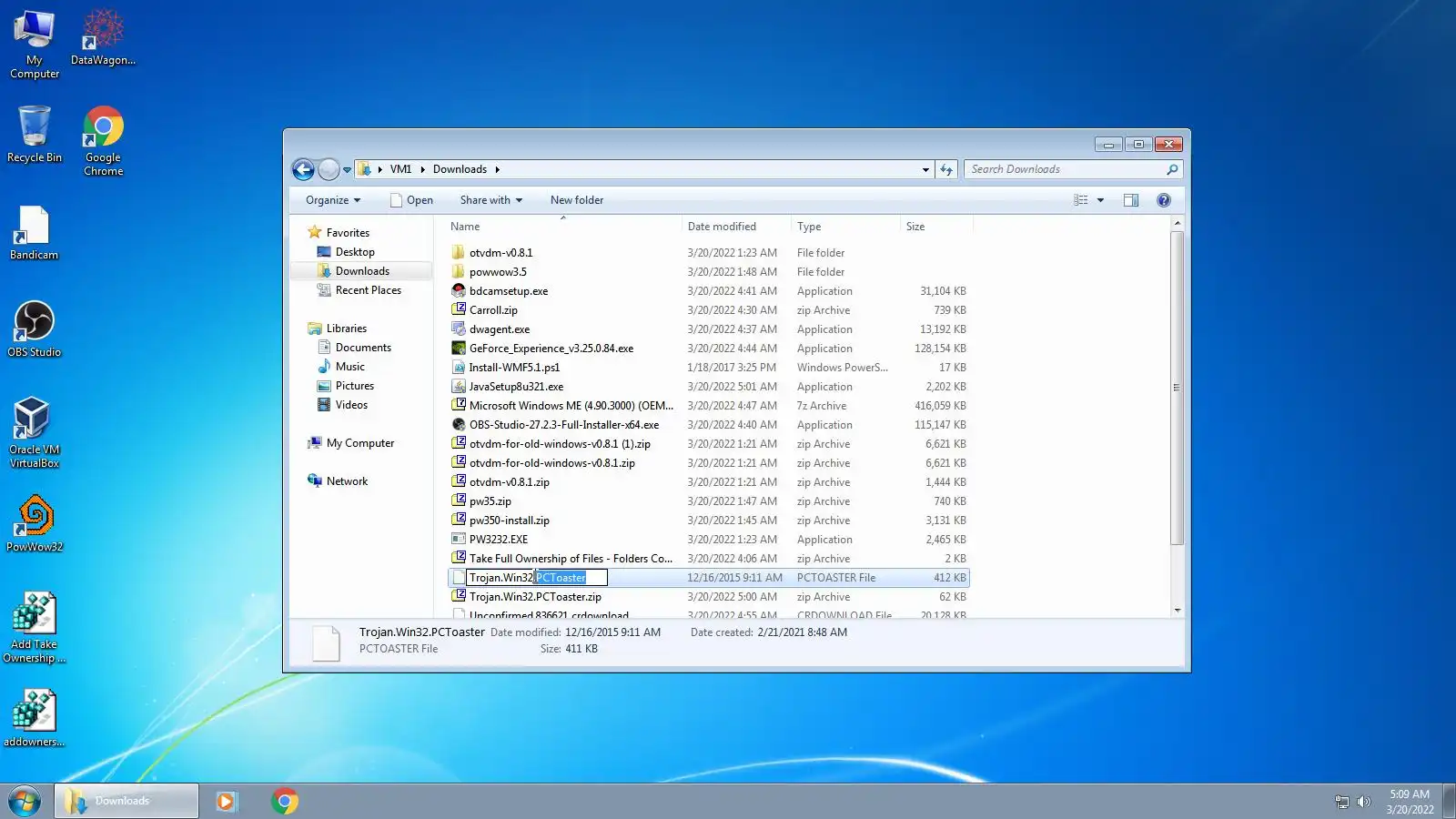Open Videos library in navigation pane
Image resolution: width=1456 pixels, height=819 pixels.
coord(342,405)
